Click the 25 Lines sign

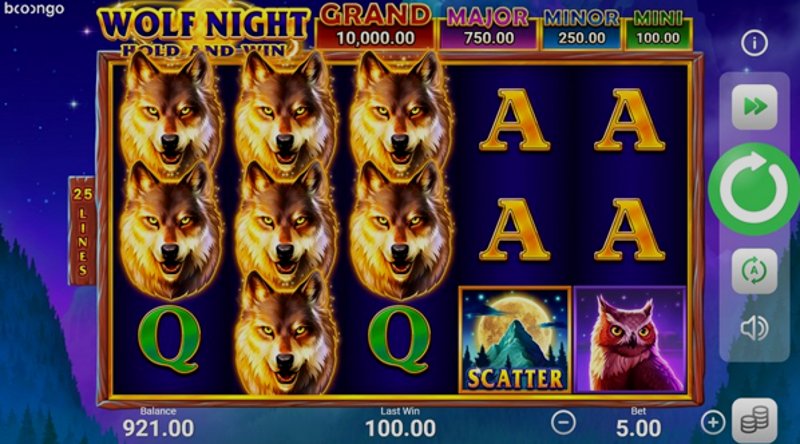pyautogui.click(x=82, y=230)
